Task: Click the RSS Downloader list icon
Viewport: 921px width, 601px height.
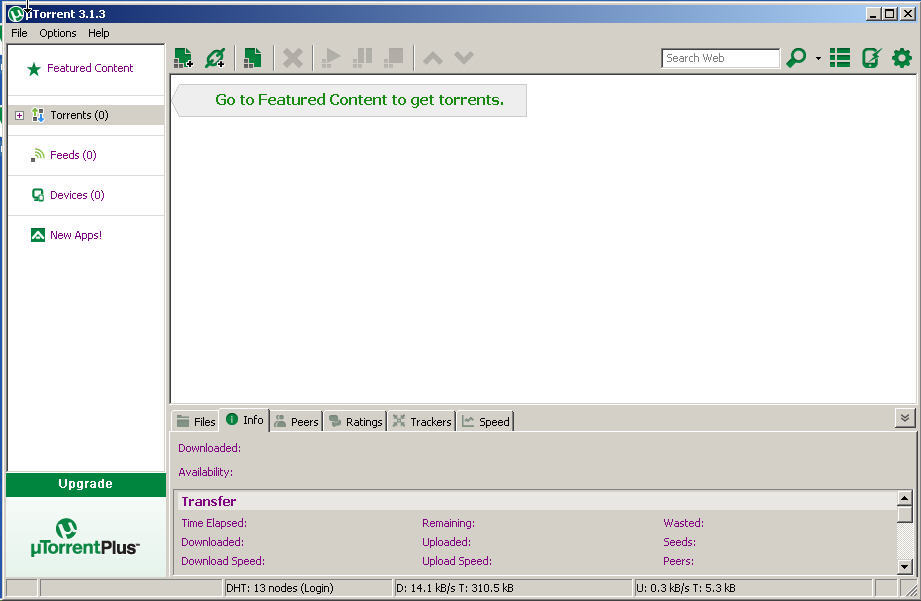Action: [839, 57]
